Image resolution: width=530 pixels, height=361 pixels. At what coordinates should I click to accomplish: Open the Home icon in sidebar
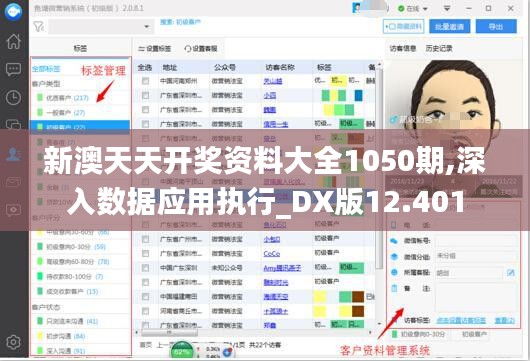(x=14, y=42)
